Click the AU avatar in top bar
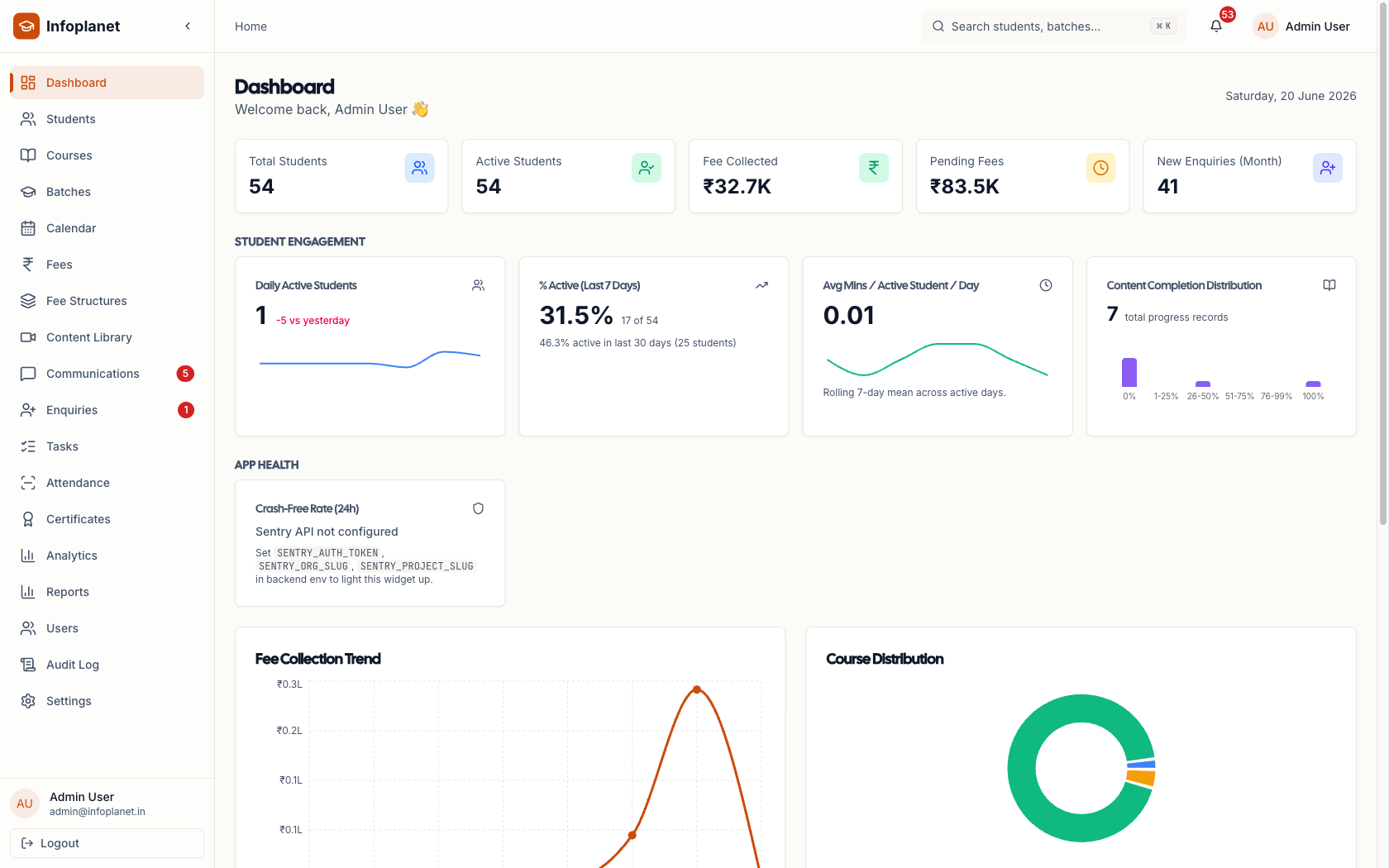 point(1266,26)
